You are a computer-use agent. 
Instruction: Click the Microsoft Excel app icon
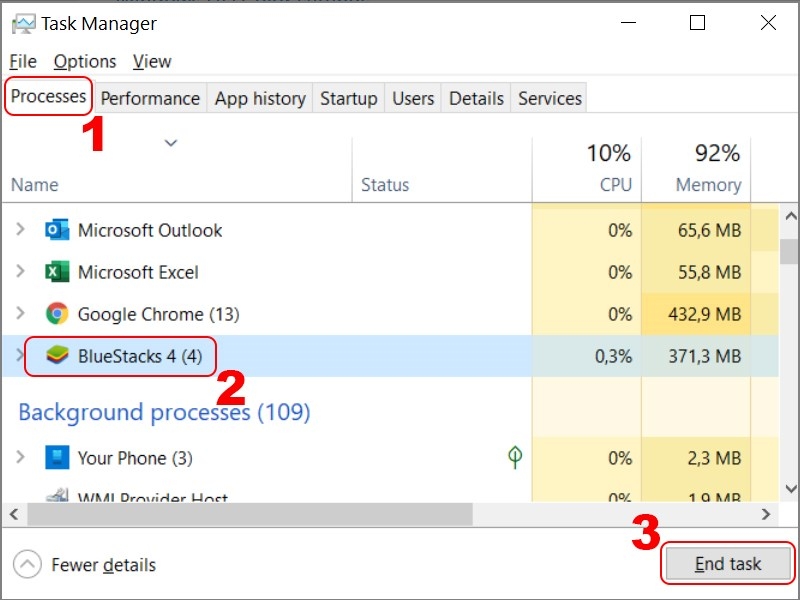coord(57,271)
